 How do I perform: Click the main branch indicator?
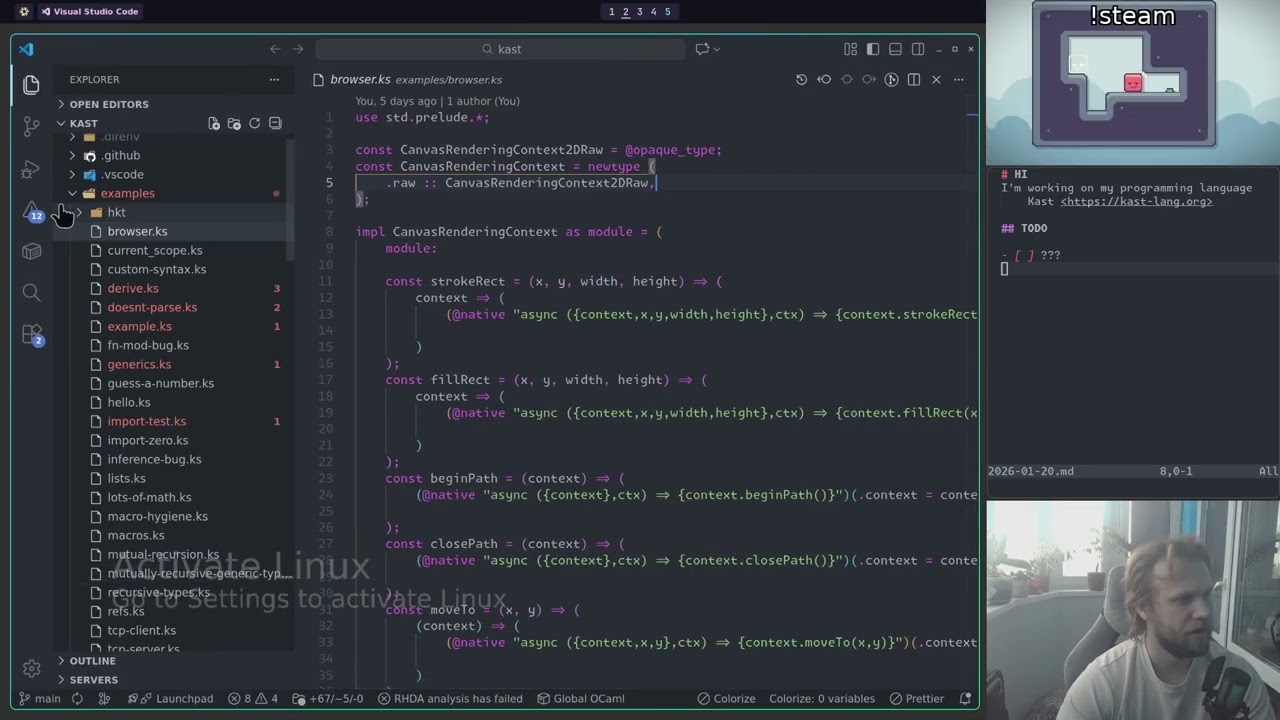[x=40, y=699]
